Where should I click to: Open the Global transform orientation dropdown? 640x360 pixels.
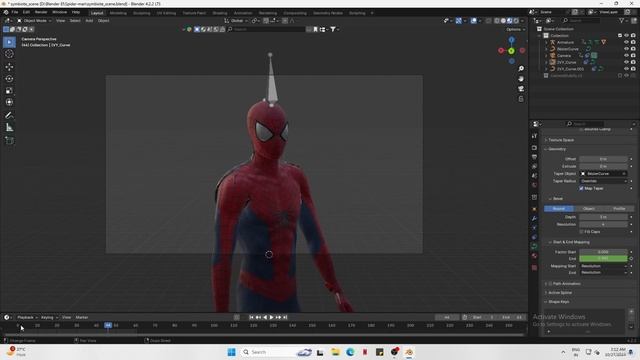coord(236,20)
